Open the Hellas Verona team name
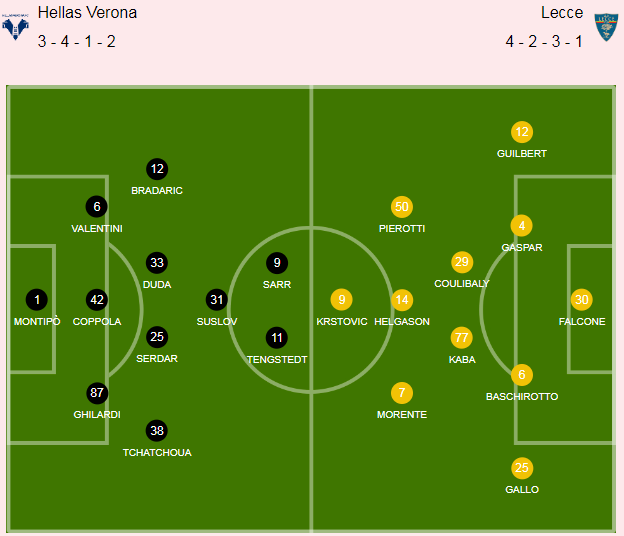 [x=87, y=13]
